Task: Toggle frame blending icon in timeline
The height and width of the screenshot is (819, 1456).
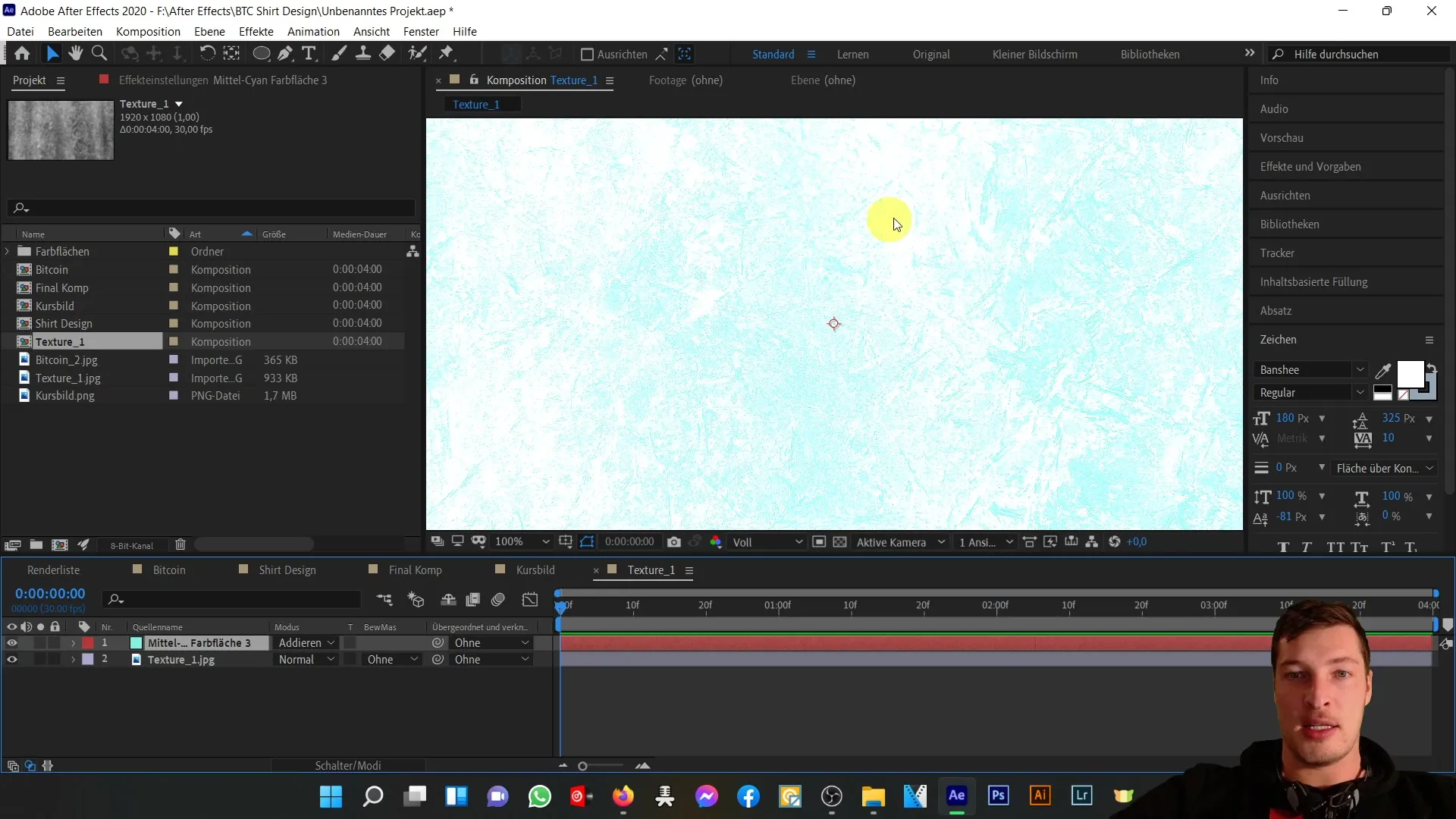Action: 472,600
